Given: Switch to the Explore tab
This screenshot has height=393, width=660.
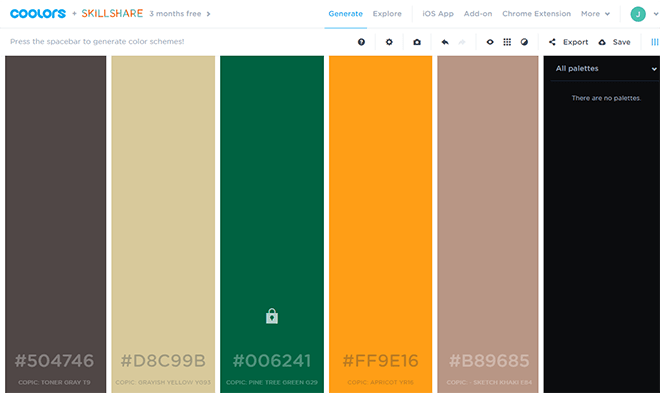Looking at the screenshot, I should 387,14.
